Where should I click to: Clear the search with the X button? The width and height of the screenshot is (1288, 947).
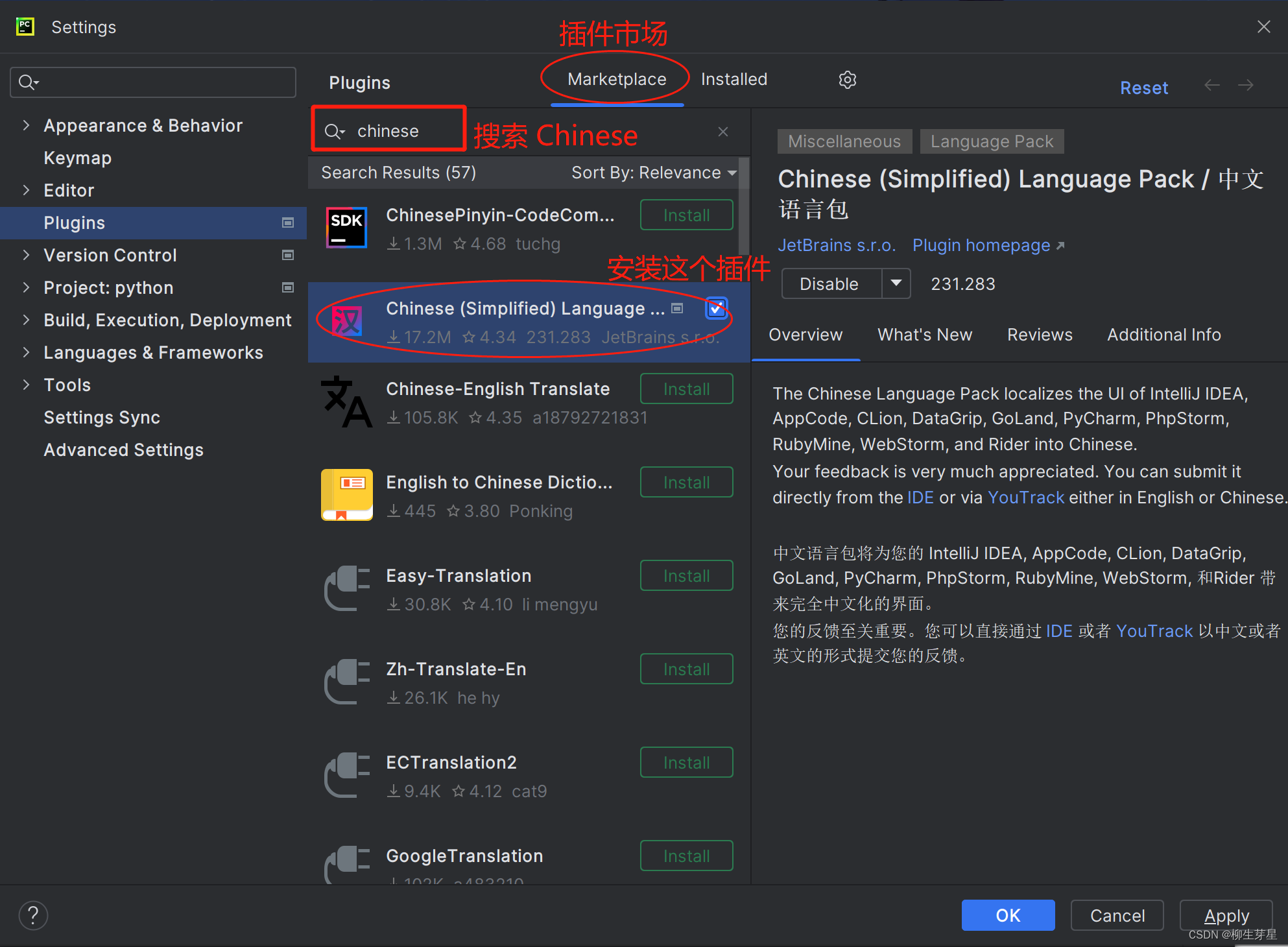[x=722, y=131]
